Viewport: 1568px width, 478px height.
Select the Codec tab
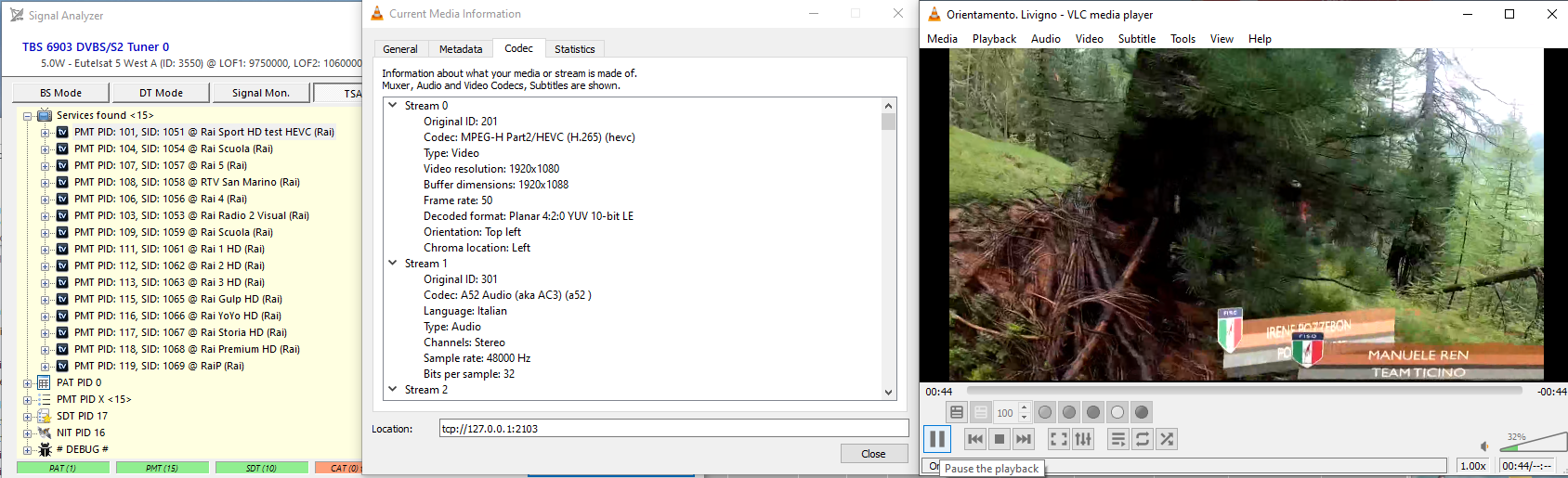(x=518, y=48)
